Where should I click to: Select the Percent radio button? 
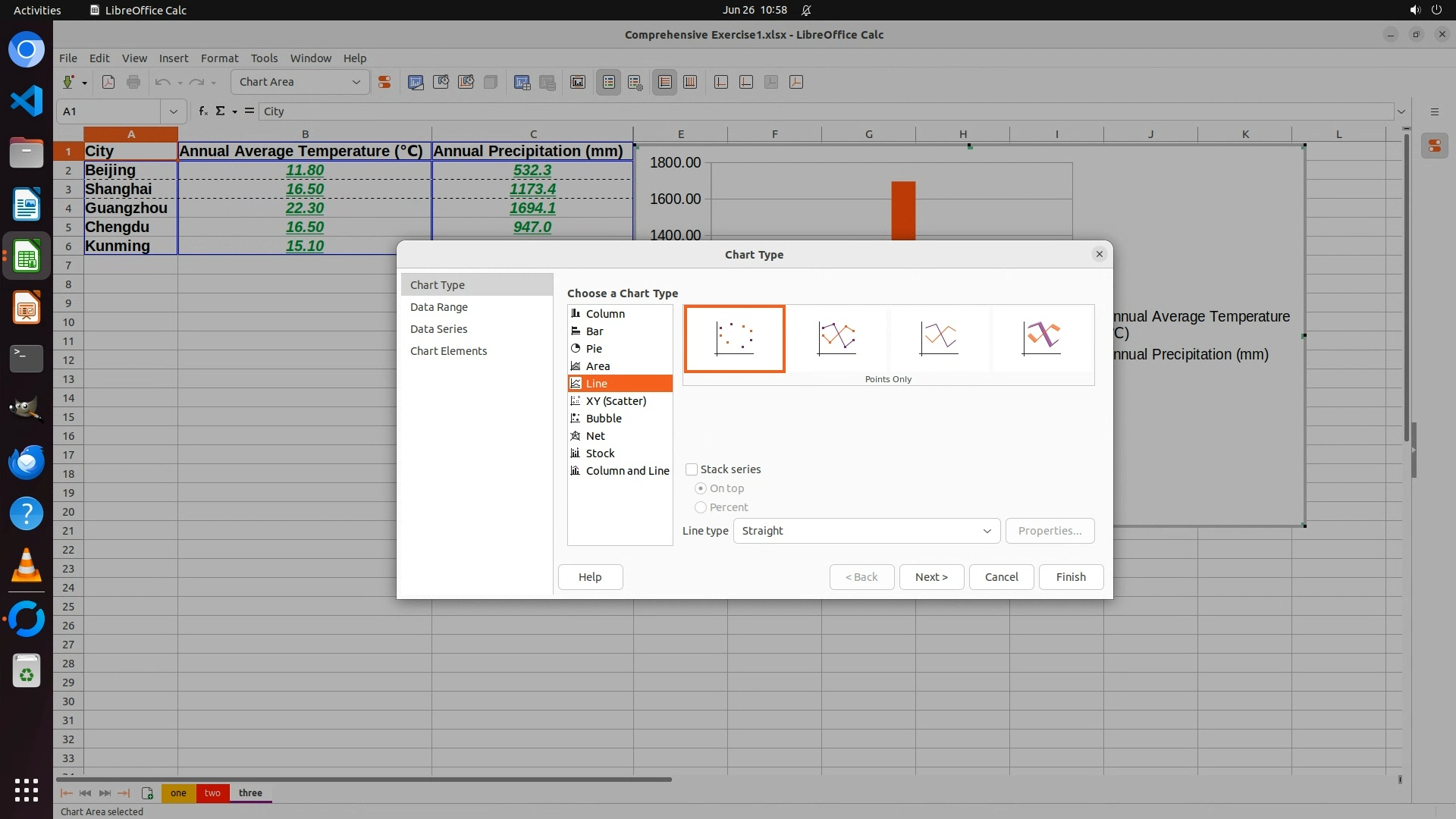click(701, 507)
